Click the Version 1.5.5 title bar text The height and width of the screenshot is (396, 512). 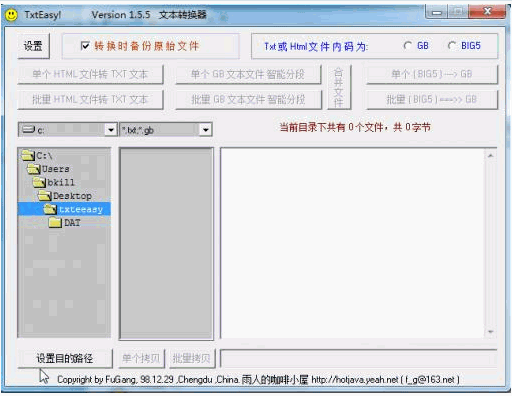(x=121, y=15)
